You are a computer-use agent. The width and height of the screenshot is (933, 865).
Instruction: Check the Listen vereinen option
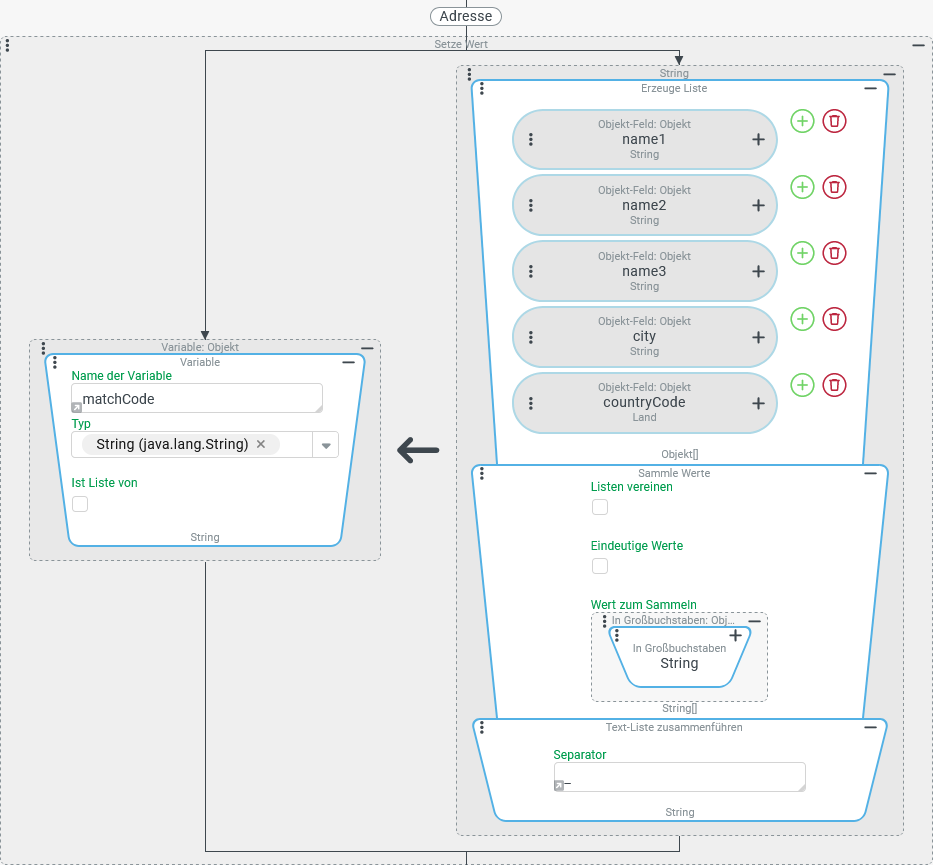(x=600, y=507)
